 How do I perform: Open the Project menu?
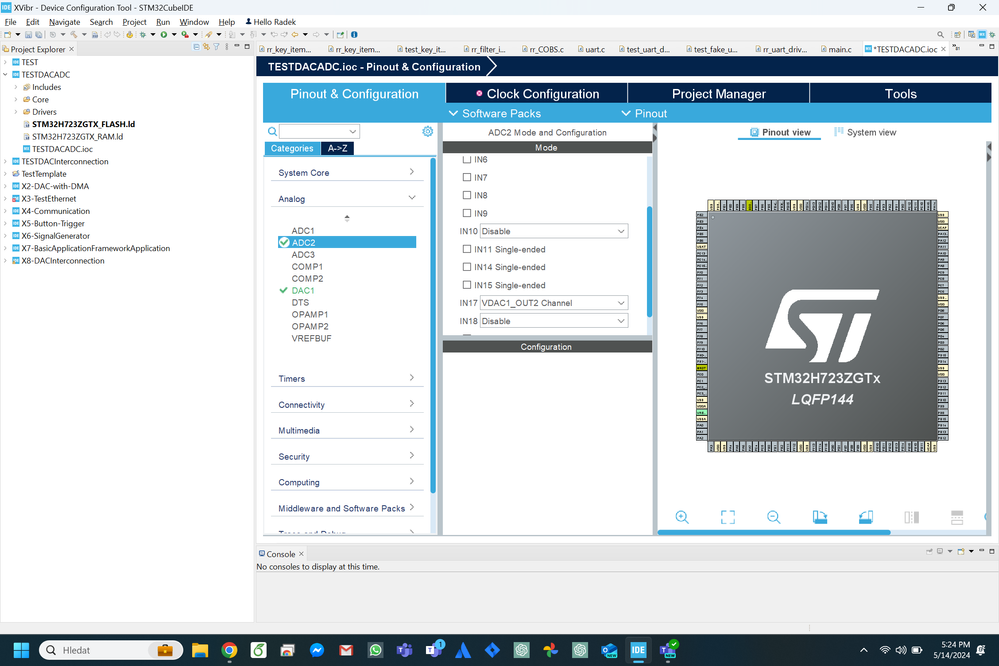[134, 22]
